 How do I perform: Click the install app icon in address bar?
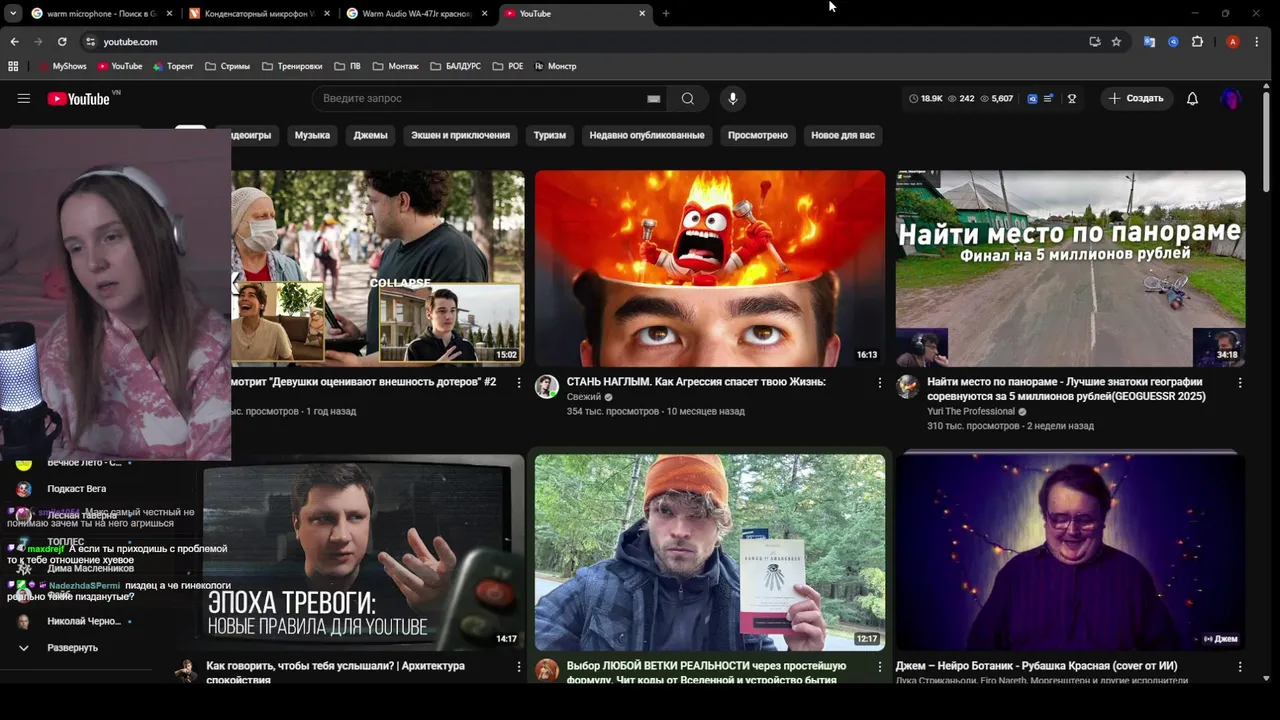tap(1095, 42)
